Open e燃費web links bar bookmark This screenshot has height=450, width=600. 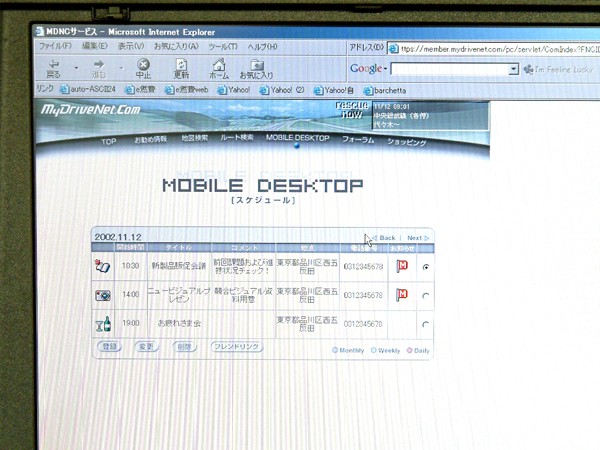pos(186,90)
